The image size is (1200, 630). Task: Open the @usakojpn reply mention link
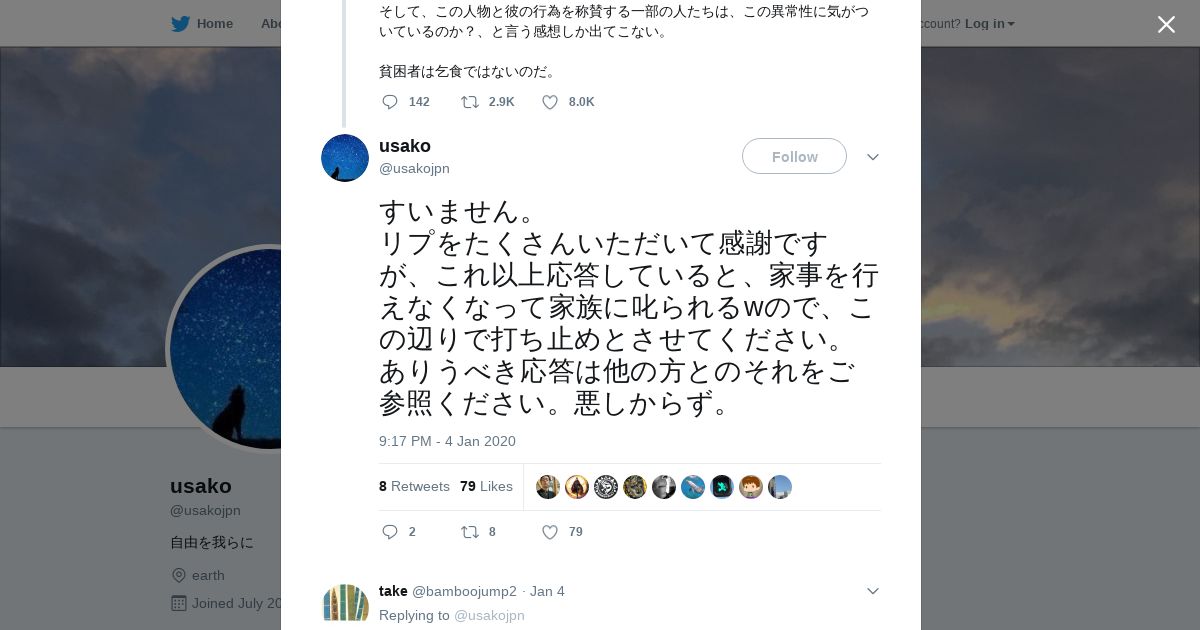(x=489, y=615)
